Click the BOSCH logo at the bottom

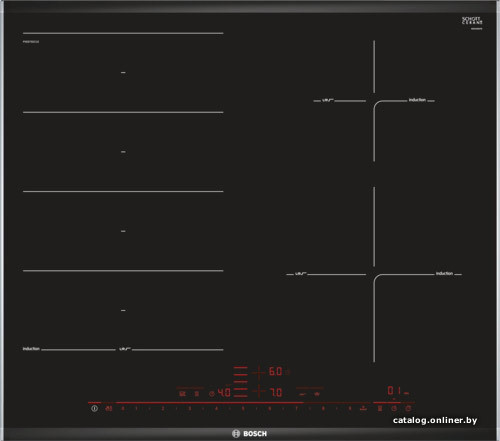click(x=249, y=434)
